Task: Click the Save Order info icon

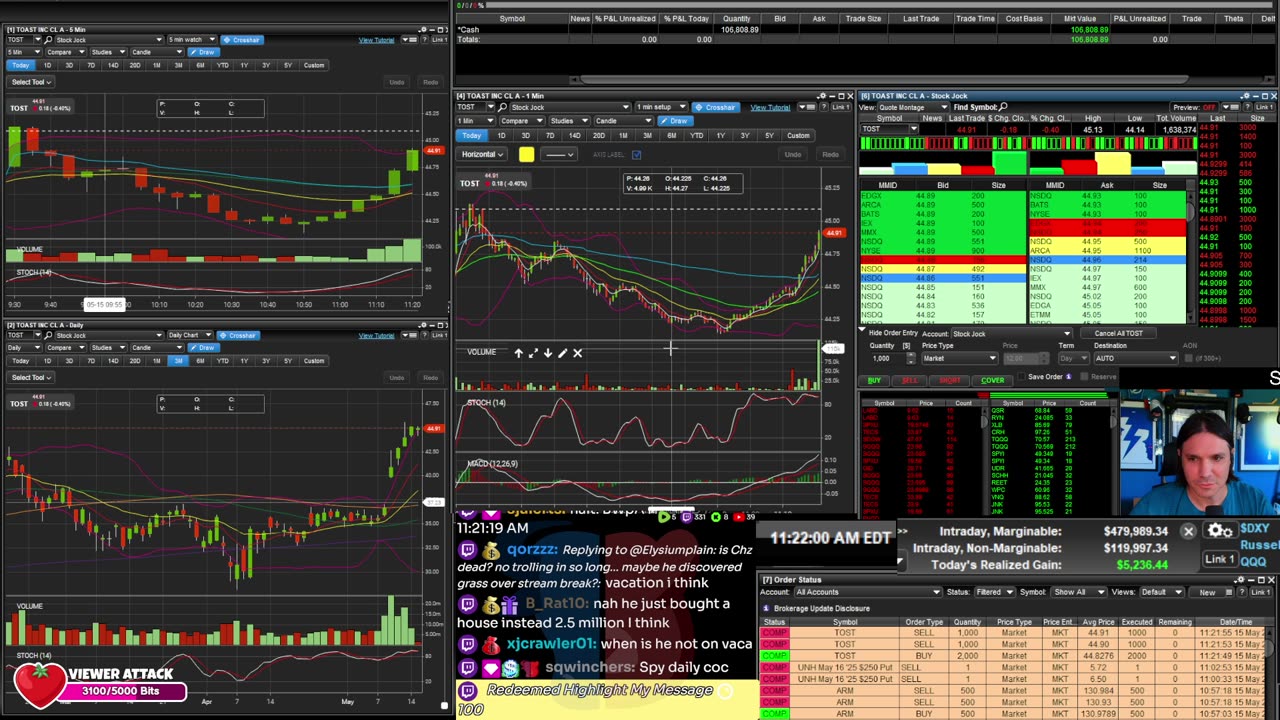Action: point(1069,377)
